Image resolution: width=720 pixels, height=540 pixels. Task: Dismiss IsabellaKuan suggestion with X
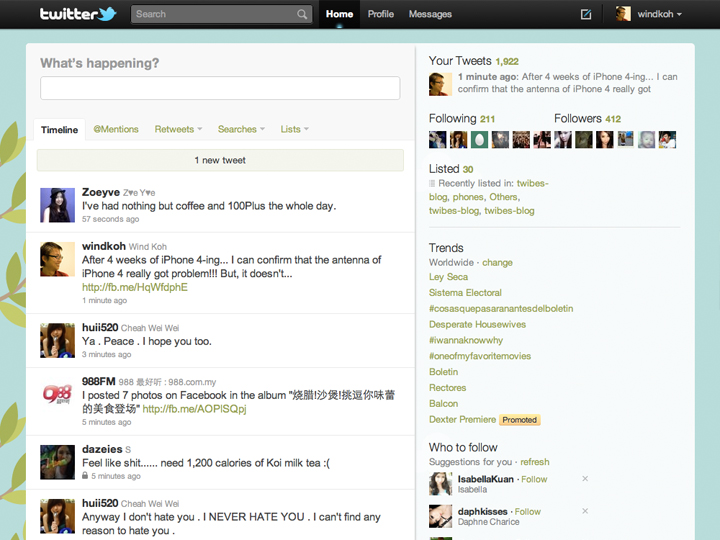coord(585,478)
